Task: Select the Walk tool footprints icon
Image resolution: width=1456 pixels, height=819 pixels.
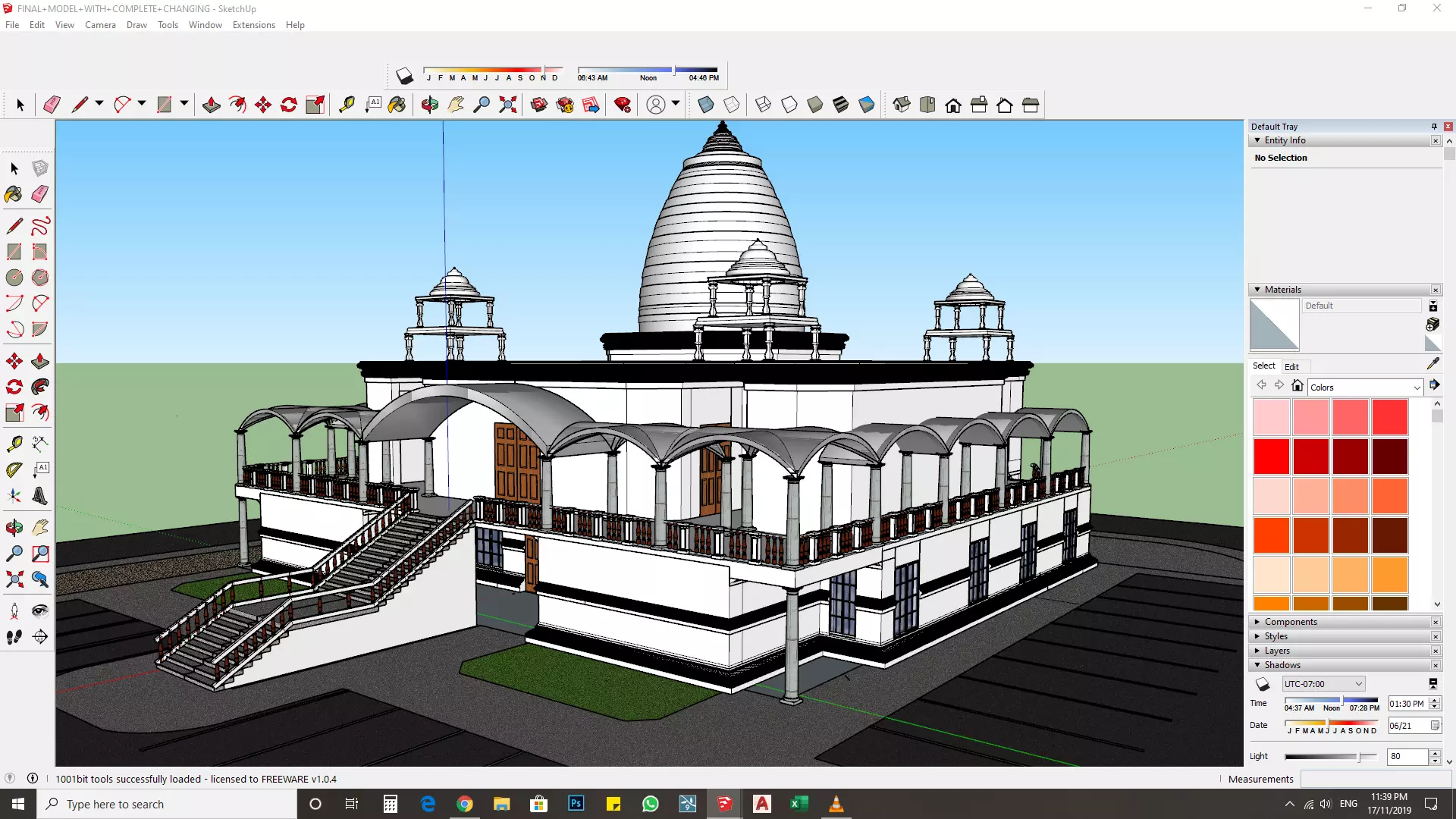Action: pyautogui.click(x=14, y=637)
